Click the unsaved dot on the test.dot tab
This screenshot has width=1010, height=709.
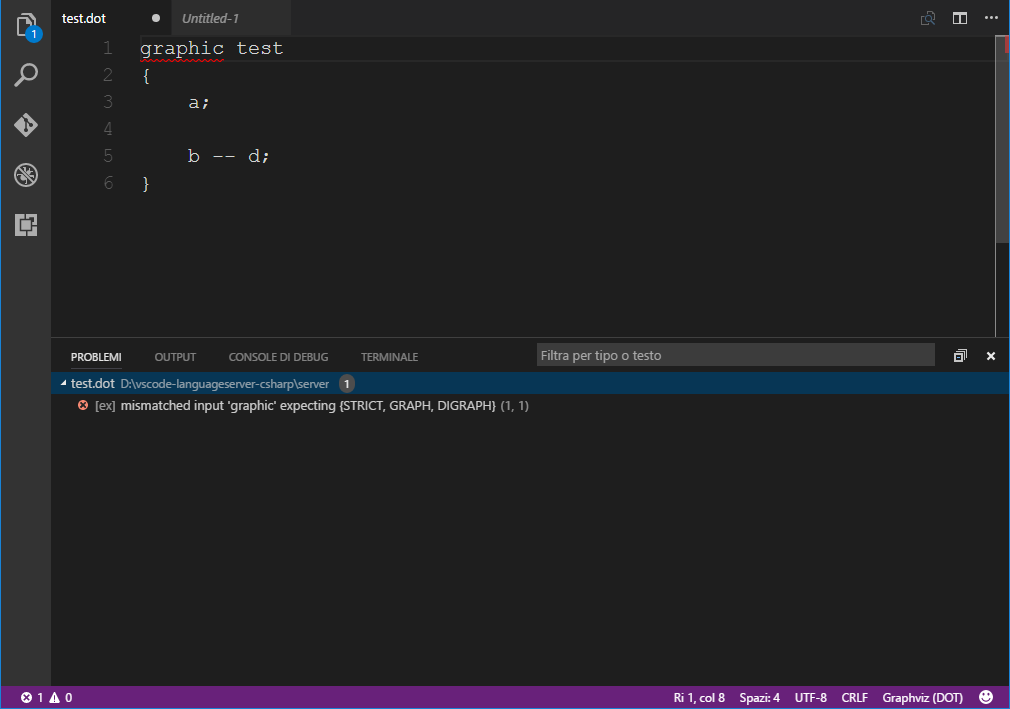155,18
